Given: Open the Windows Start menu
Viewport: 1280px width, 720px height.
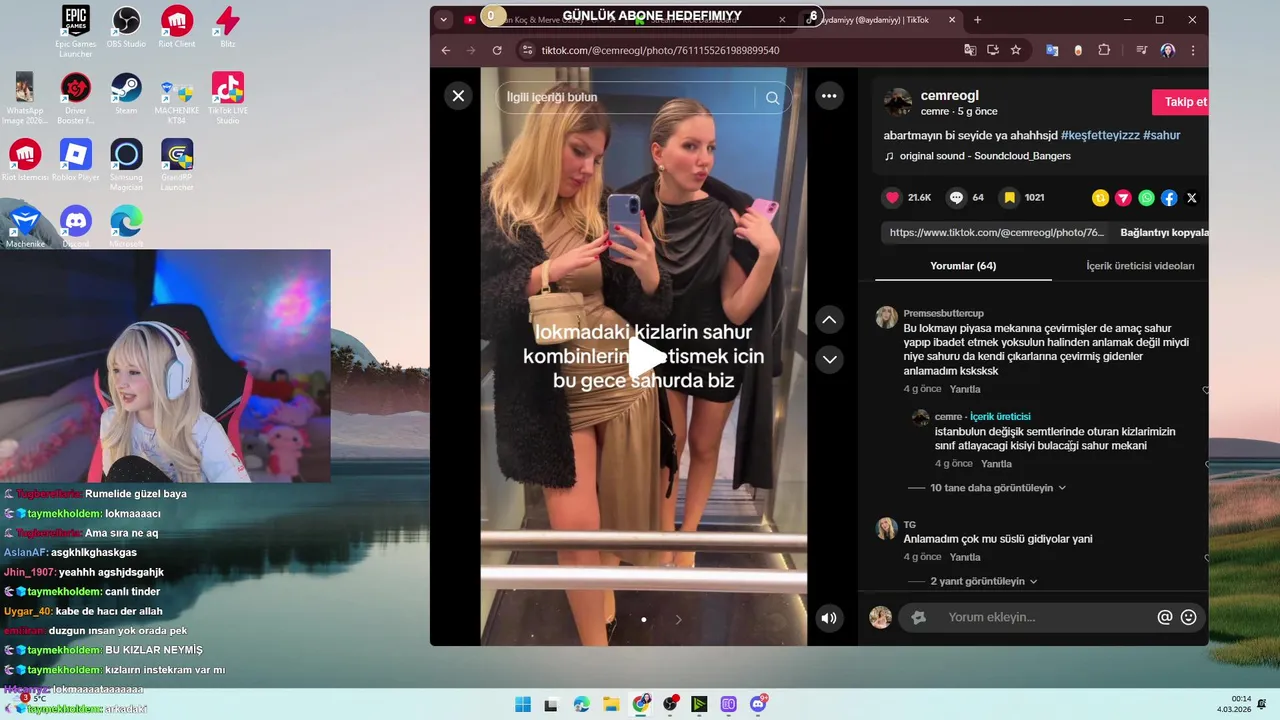Looking at the screenshot, I should [x=523, y=704].
